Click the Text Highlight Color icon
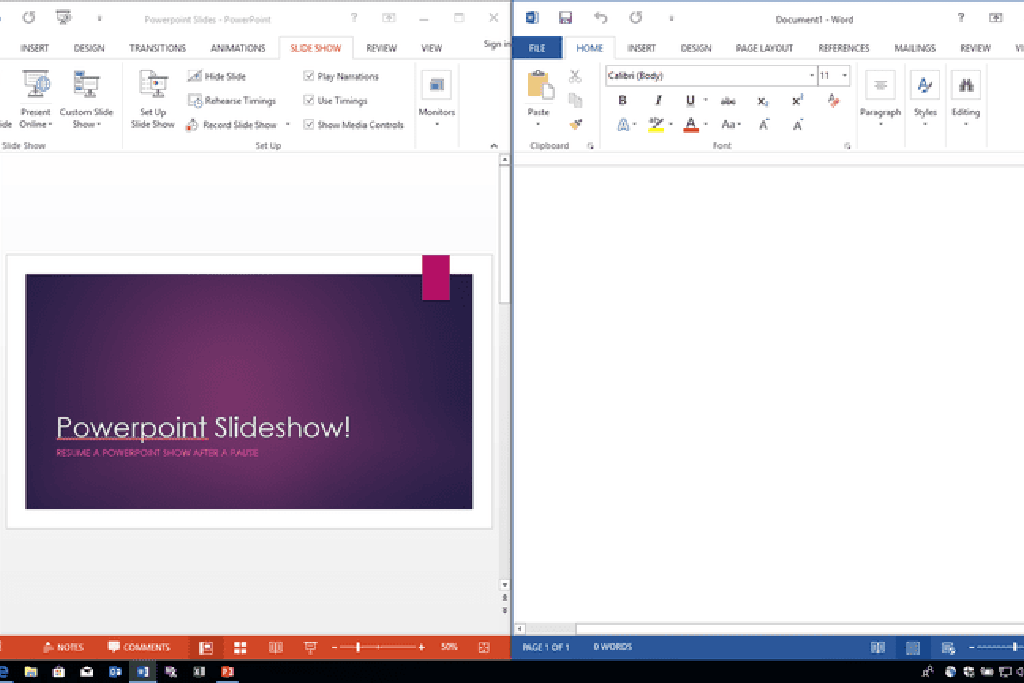Image resolution: width=1024 pixels, height=683 pixels. coord(656,125)
